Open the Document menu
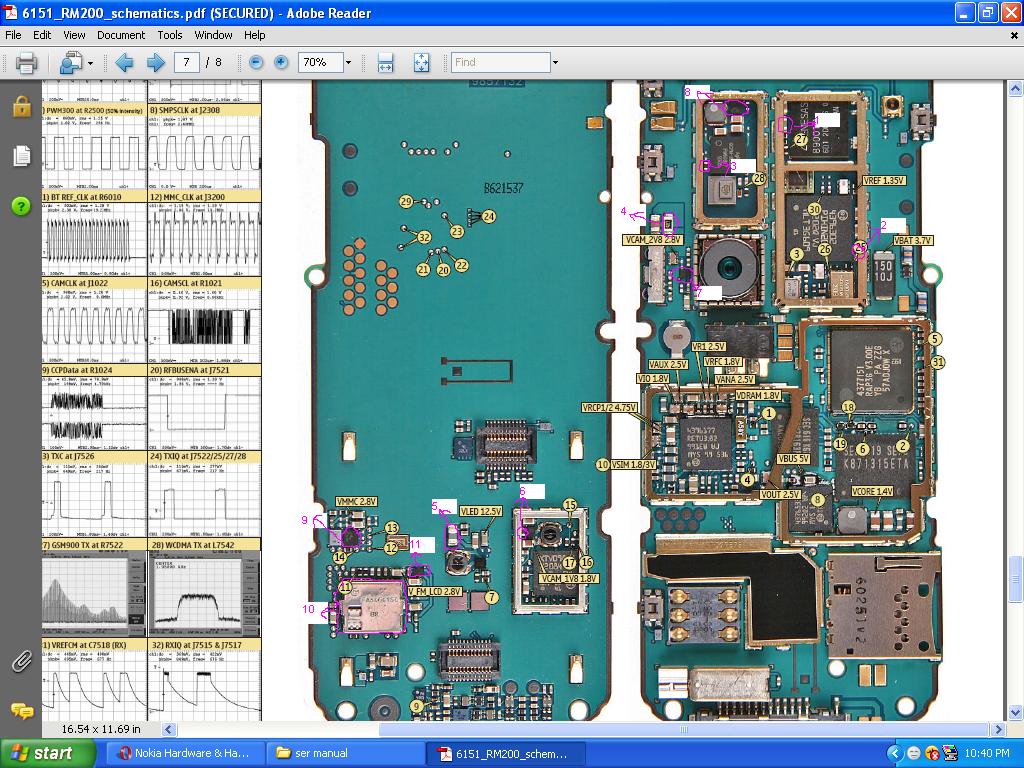 (121, 35)
